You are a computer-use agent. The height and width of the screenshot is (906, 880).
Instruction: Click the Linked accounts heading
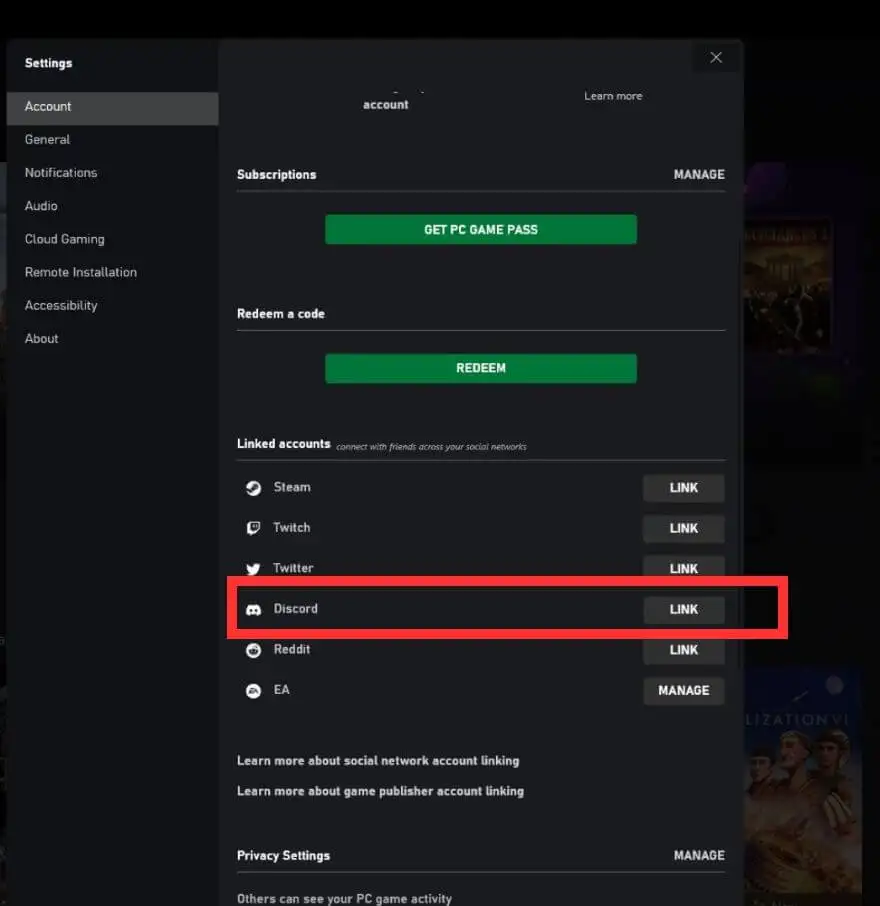click(284, 444)
